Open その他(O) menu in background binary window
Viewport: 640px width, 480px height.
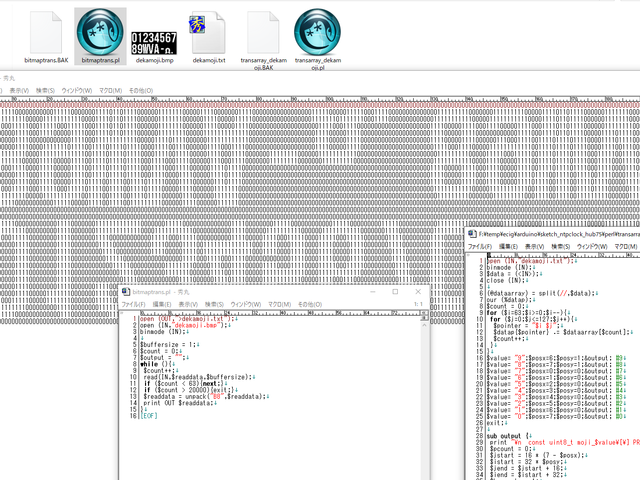click(140, 90)
